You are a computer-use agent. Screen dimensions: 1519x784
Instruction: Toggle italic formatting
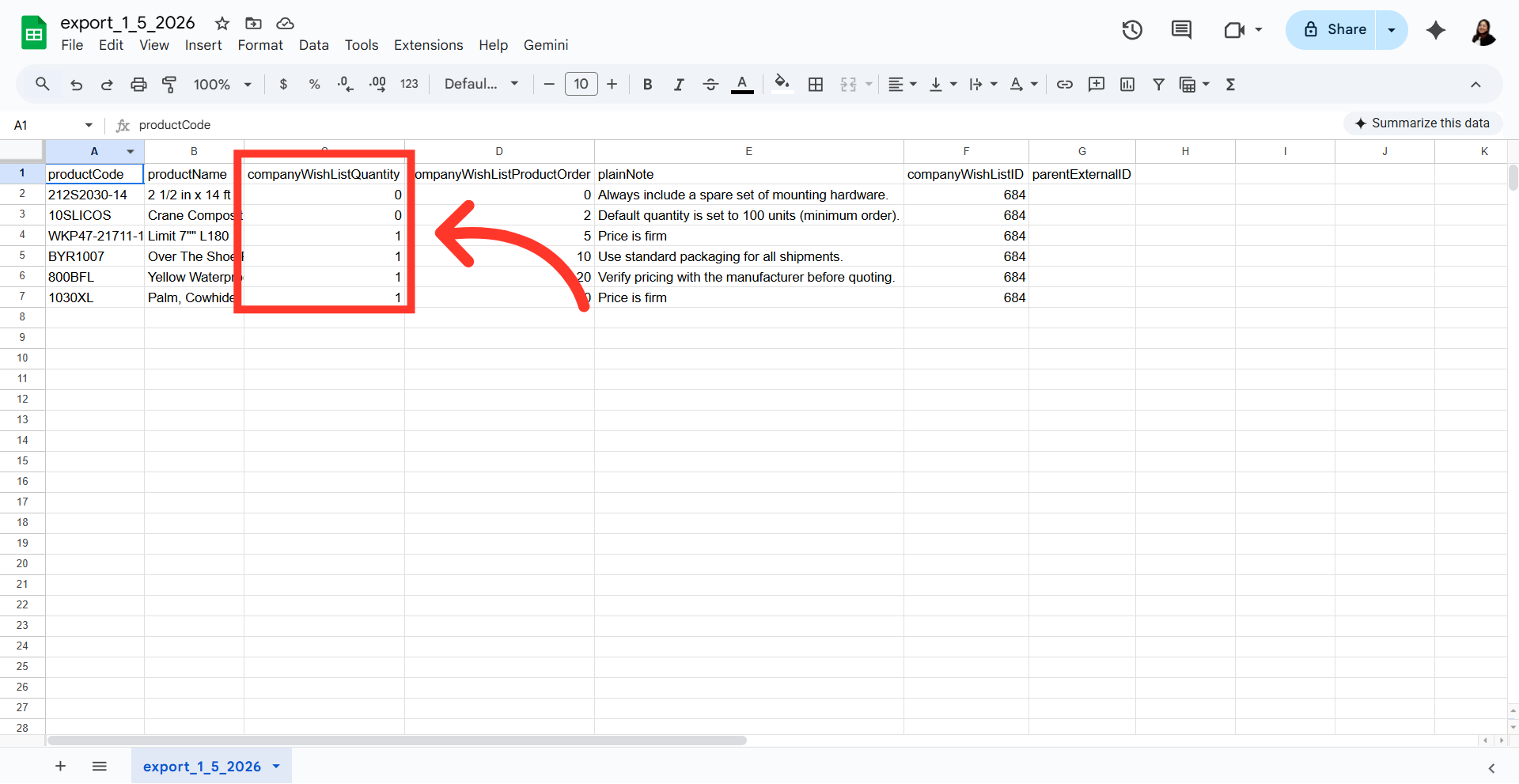(679, 85)
